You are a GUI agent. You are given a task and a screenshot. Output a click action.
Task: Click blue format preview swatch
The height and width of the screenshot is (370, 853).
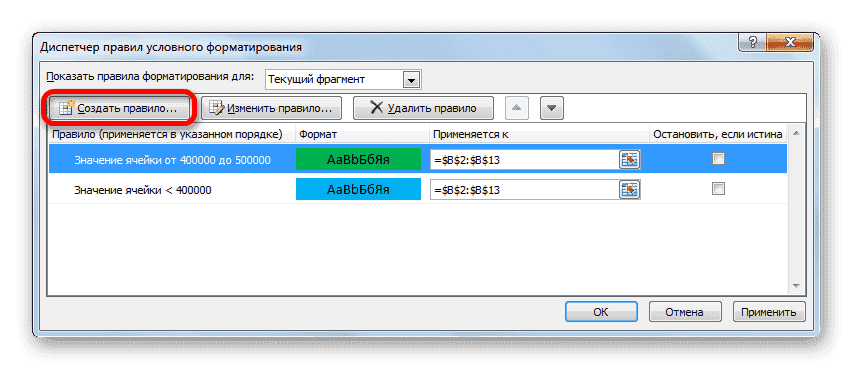(x=358, y=189)
